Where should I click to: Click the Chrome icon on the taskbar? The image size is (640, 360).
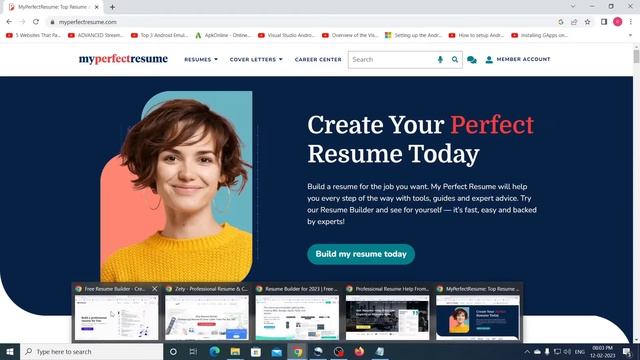pyautogui.click(x=298, y=351)
